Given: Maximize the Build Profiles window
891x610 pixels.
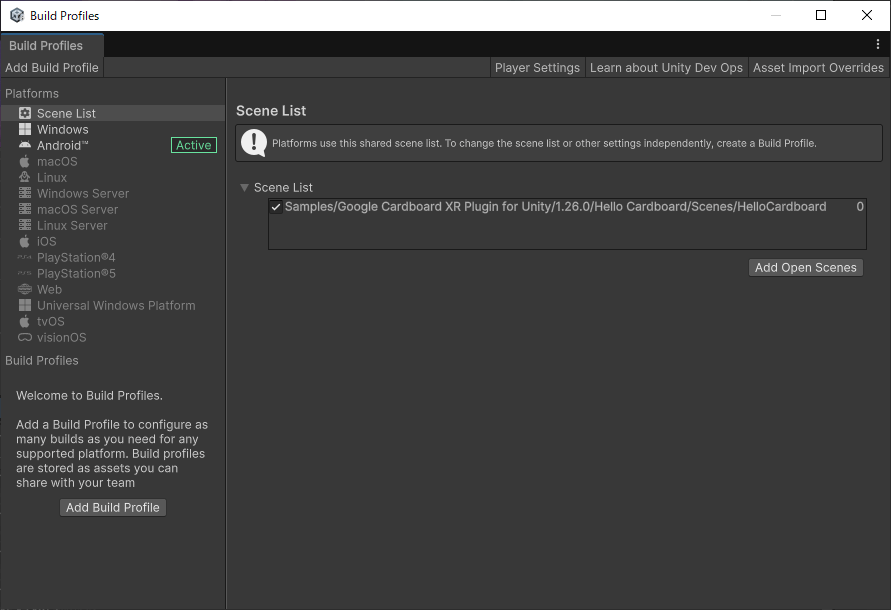Looking at the screenshot, I should click(821, 15).
